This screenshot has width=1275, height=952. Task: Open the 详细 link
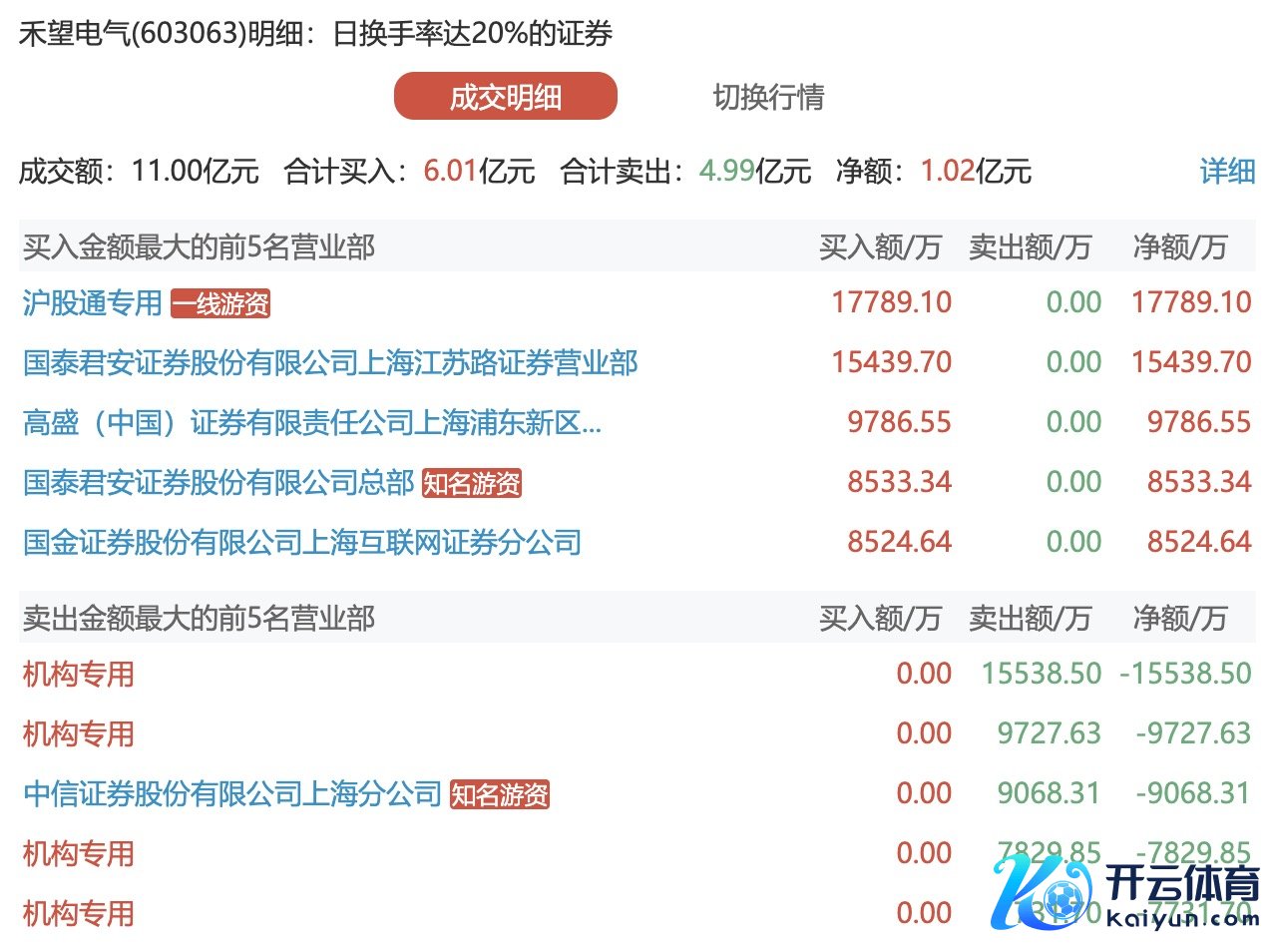pos(1226,171)
